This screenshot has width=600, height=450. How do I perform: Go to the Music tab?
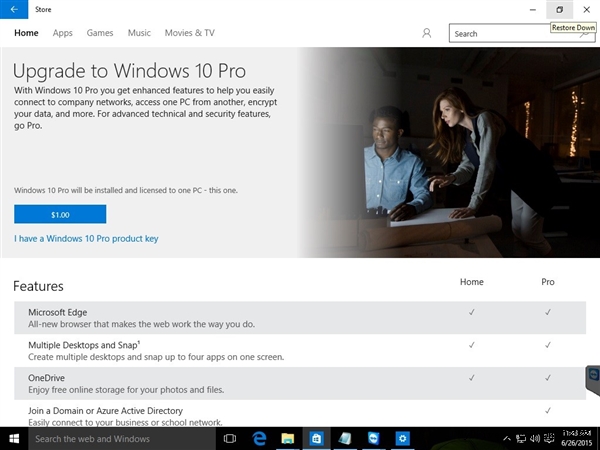click(139, 33)
